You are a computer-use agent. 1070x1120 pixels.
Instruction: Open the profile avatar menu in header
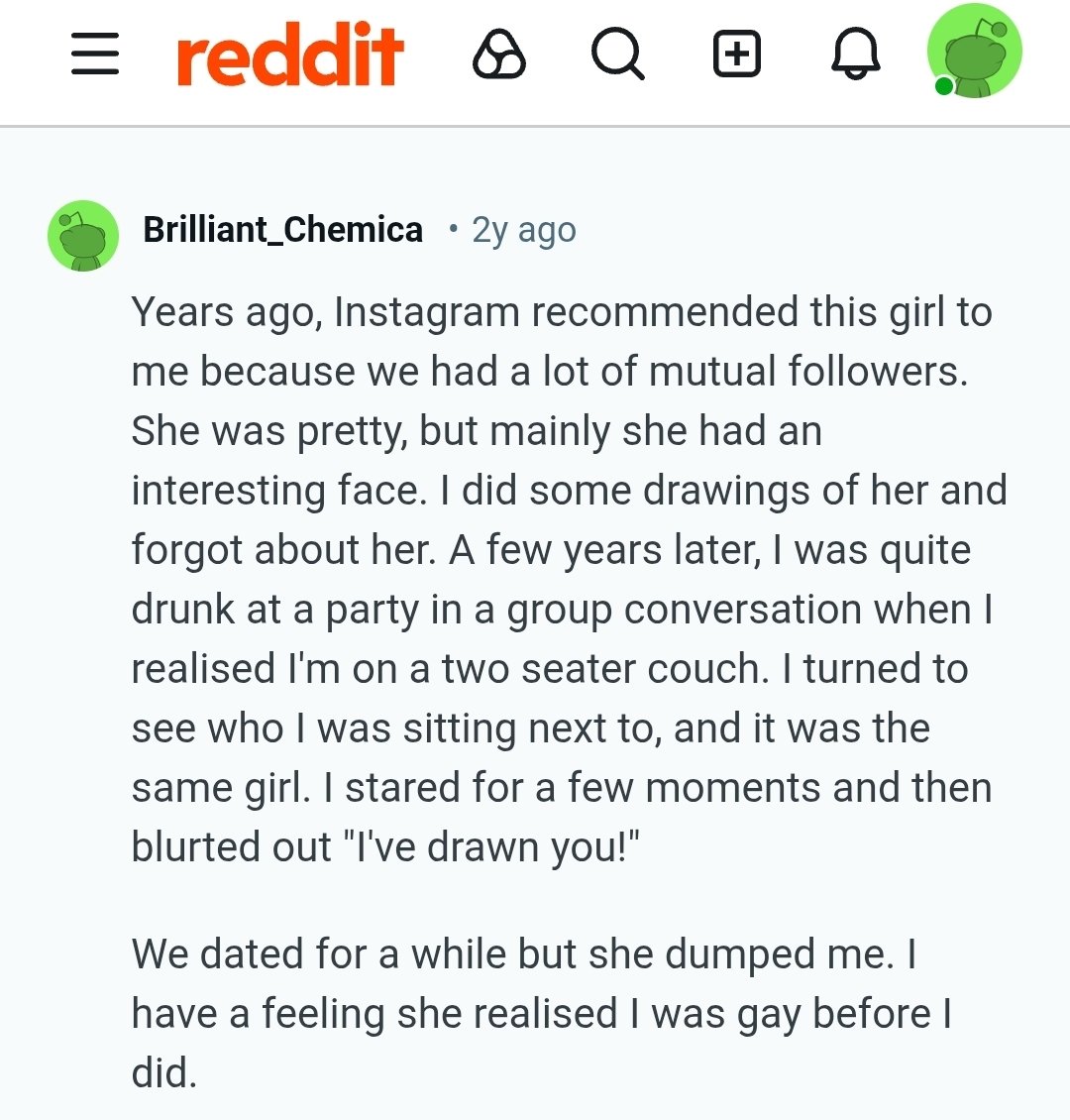tap(975, 52)
